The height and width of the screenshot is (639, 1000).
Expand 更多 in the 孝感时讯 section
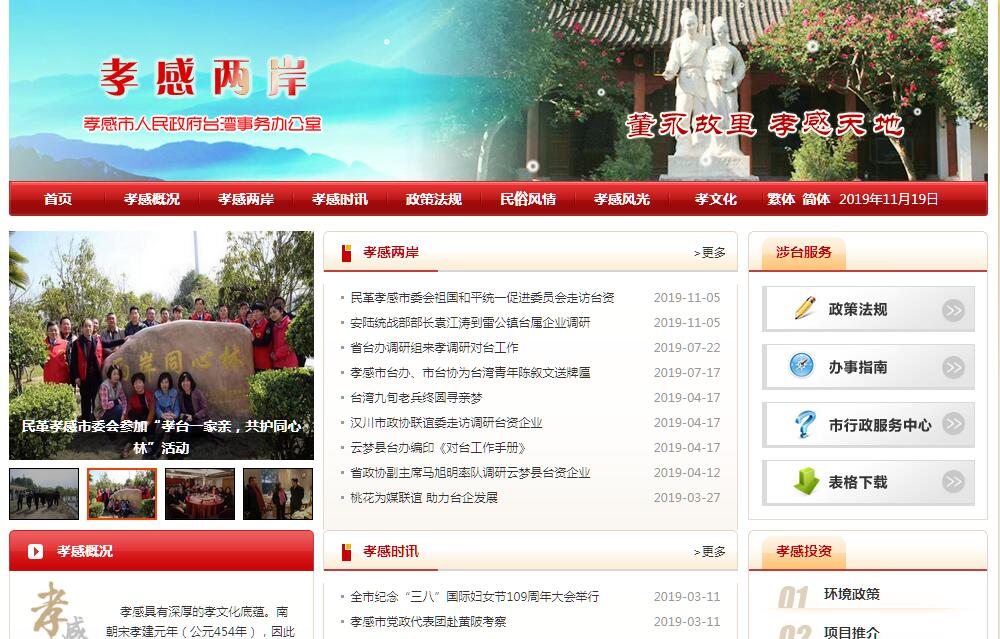(710, 552)
